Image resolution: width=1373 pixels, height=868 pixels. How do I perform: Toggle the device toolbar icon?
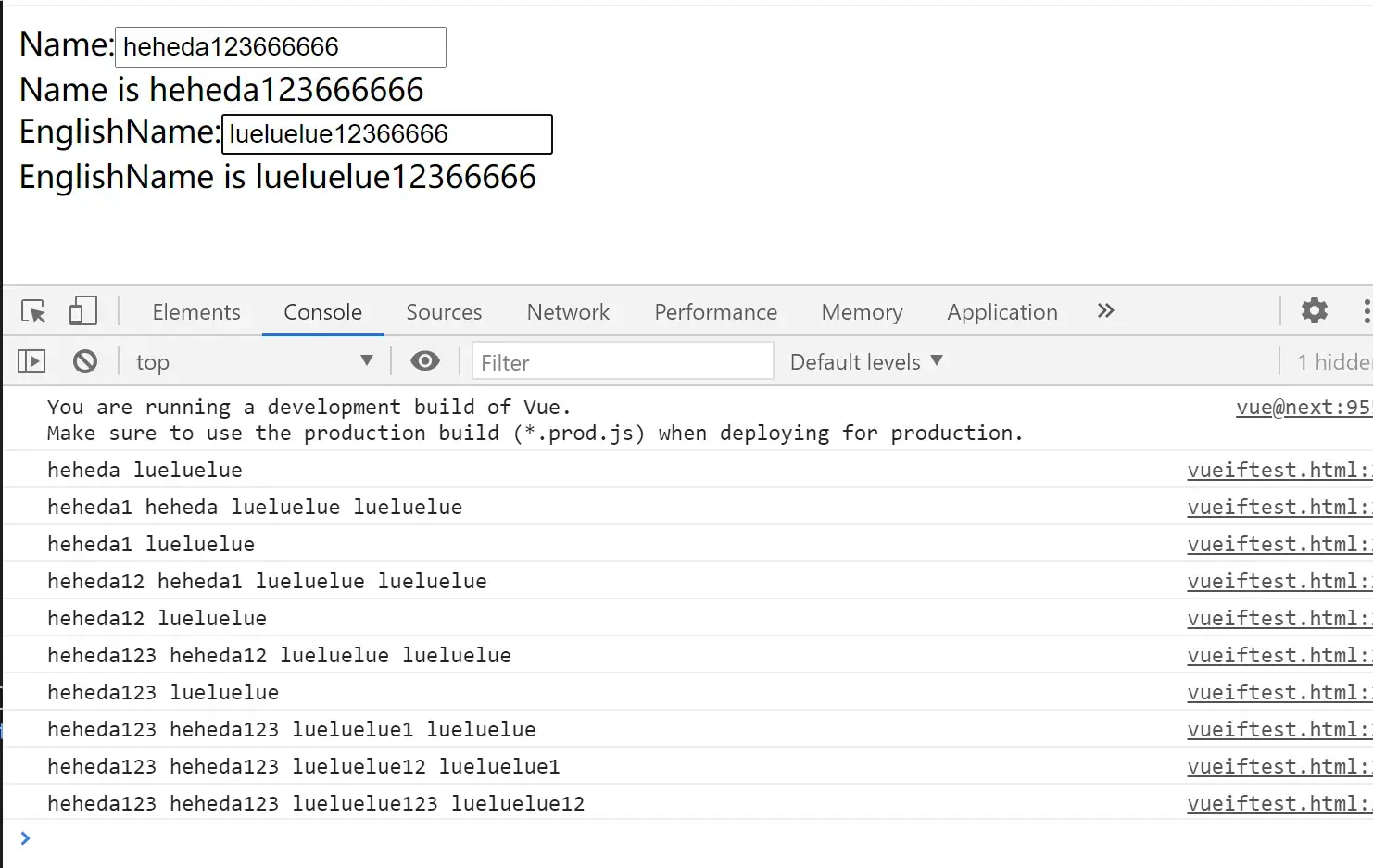point(82,311)
